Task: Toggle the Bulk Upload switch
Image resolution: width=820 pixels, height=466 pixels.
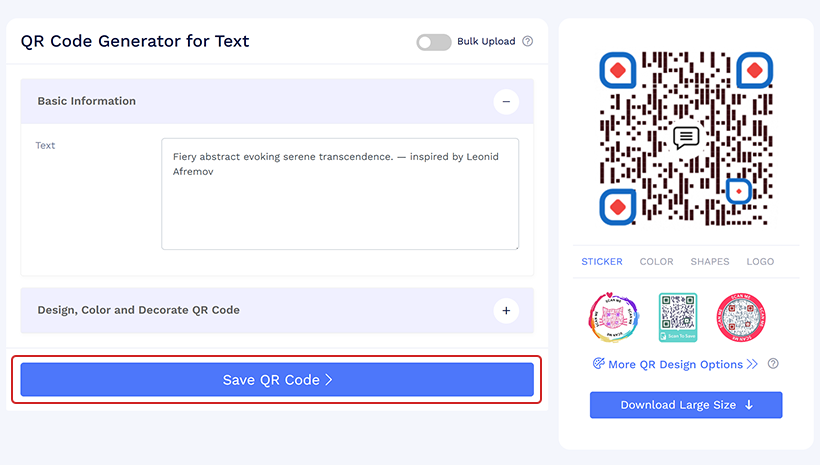Action: [434, 42]
